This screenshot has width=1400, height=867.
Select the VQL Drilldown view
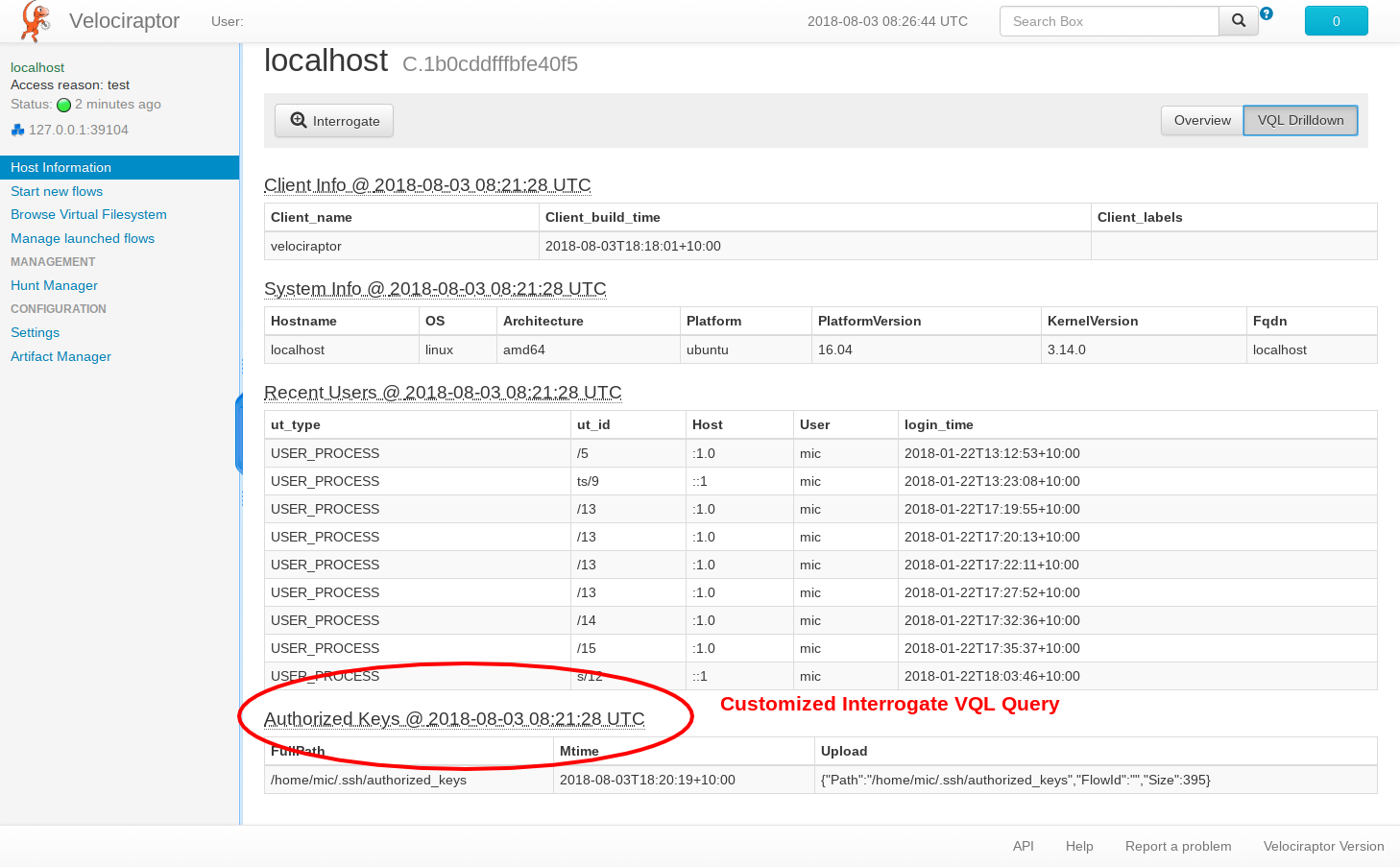point(1300,120)
